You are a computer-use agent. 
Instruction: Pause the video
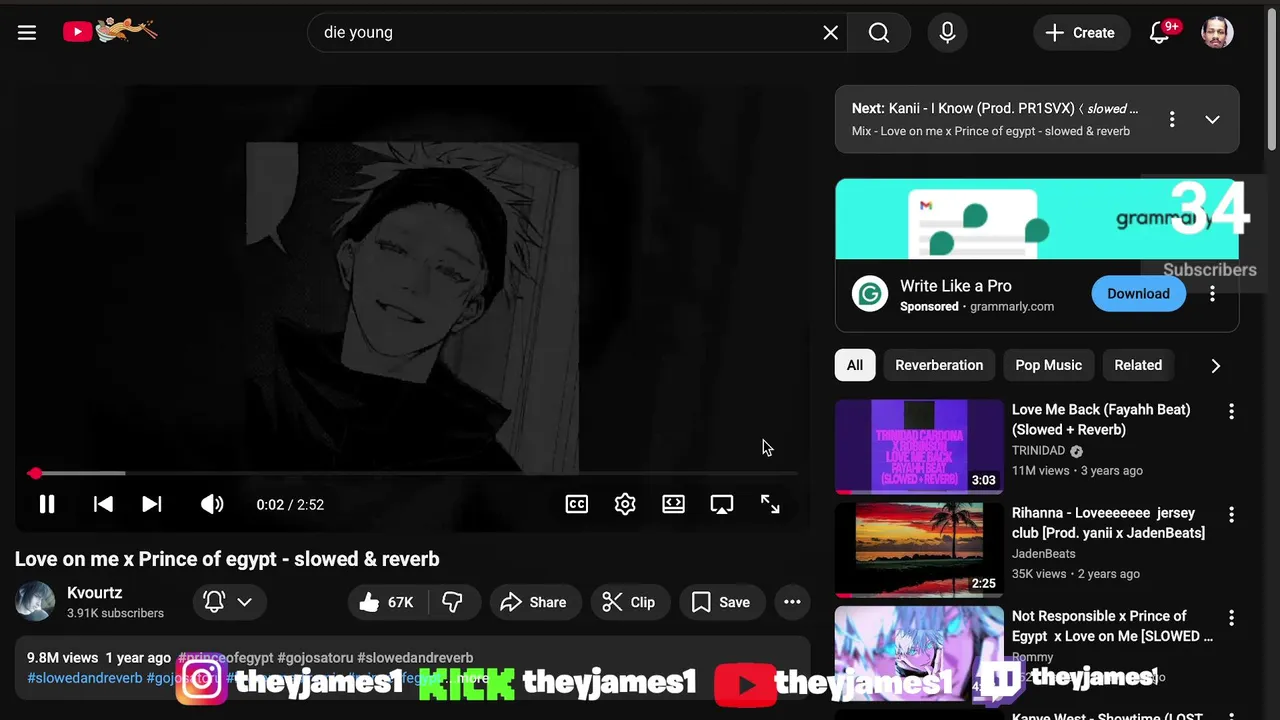point(47,504)
